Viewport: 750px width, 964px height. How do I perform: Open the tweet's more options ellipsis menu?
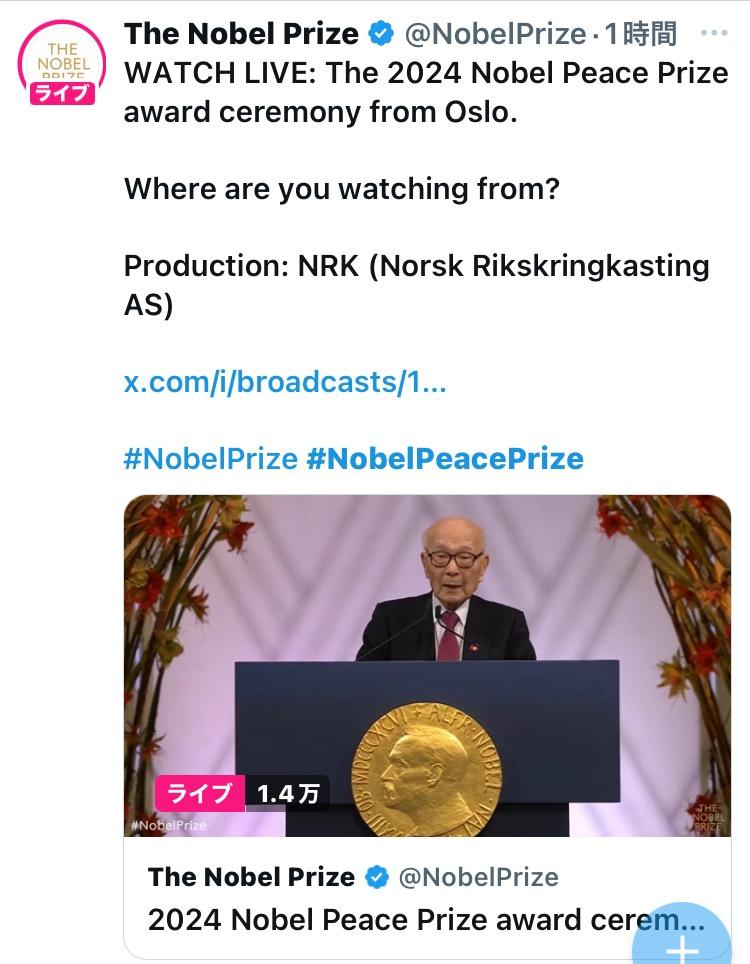click(x=714, y=34)
